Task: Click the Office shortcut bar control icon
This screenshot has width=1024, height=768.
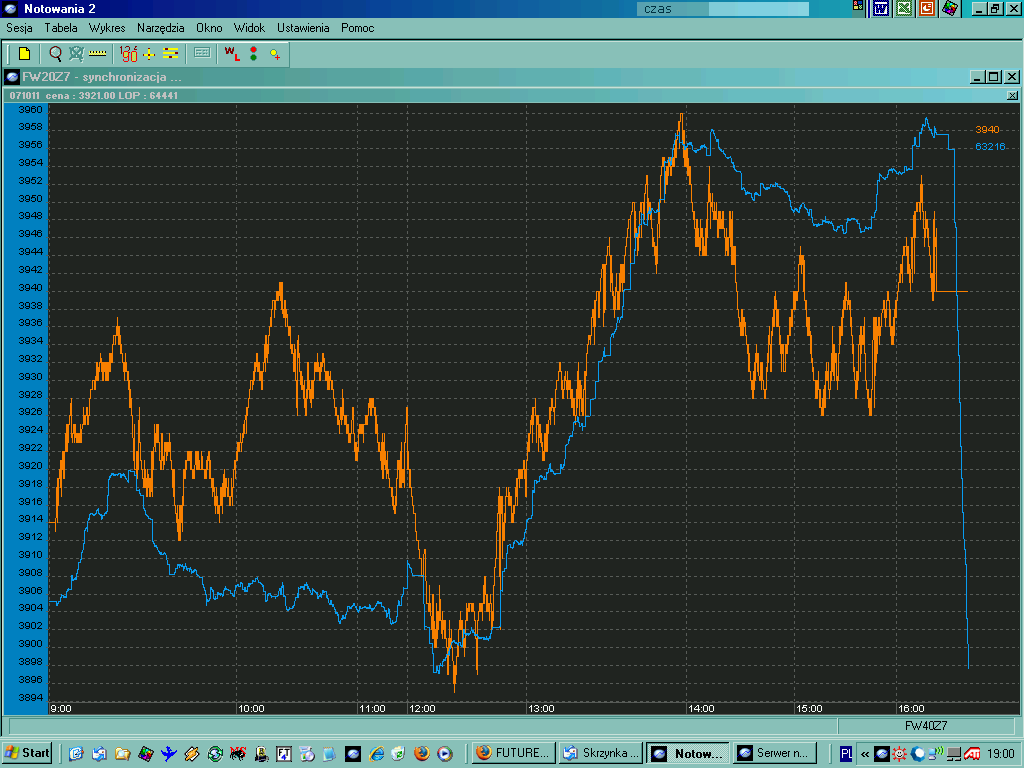Action: 858,6
